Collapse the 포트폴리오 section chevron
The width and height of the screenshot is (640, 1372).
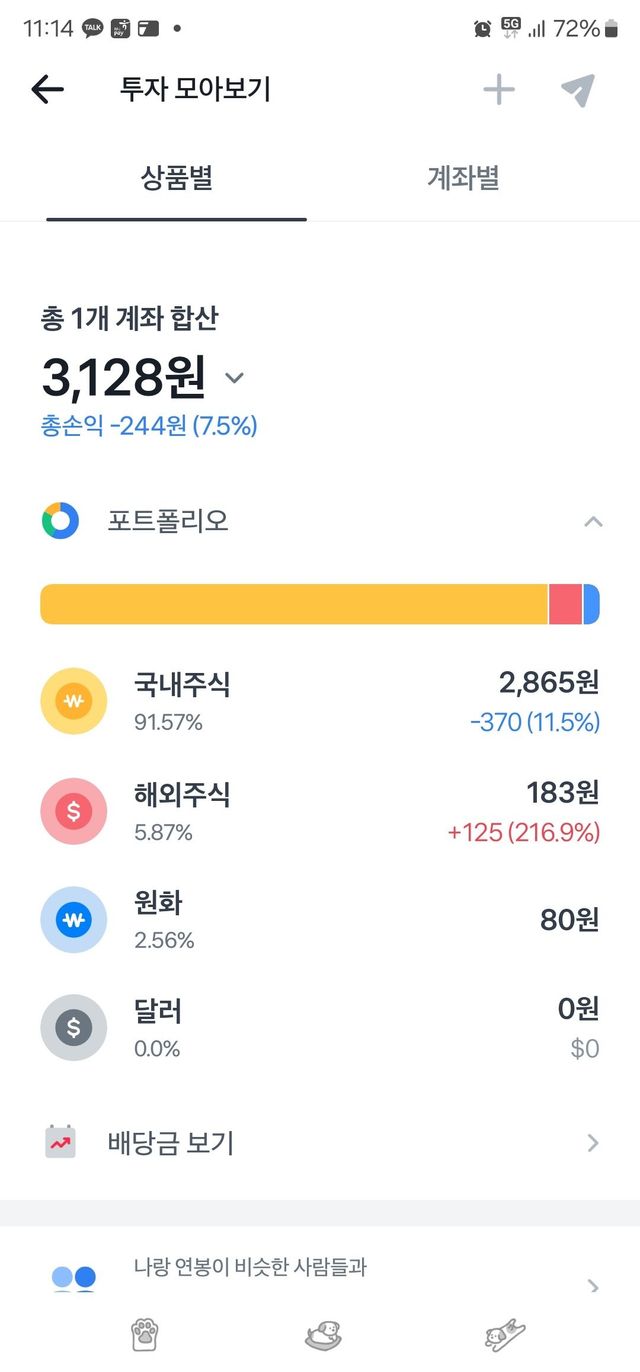click(x=593, y=521)
